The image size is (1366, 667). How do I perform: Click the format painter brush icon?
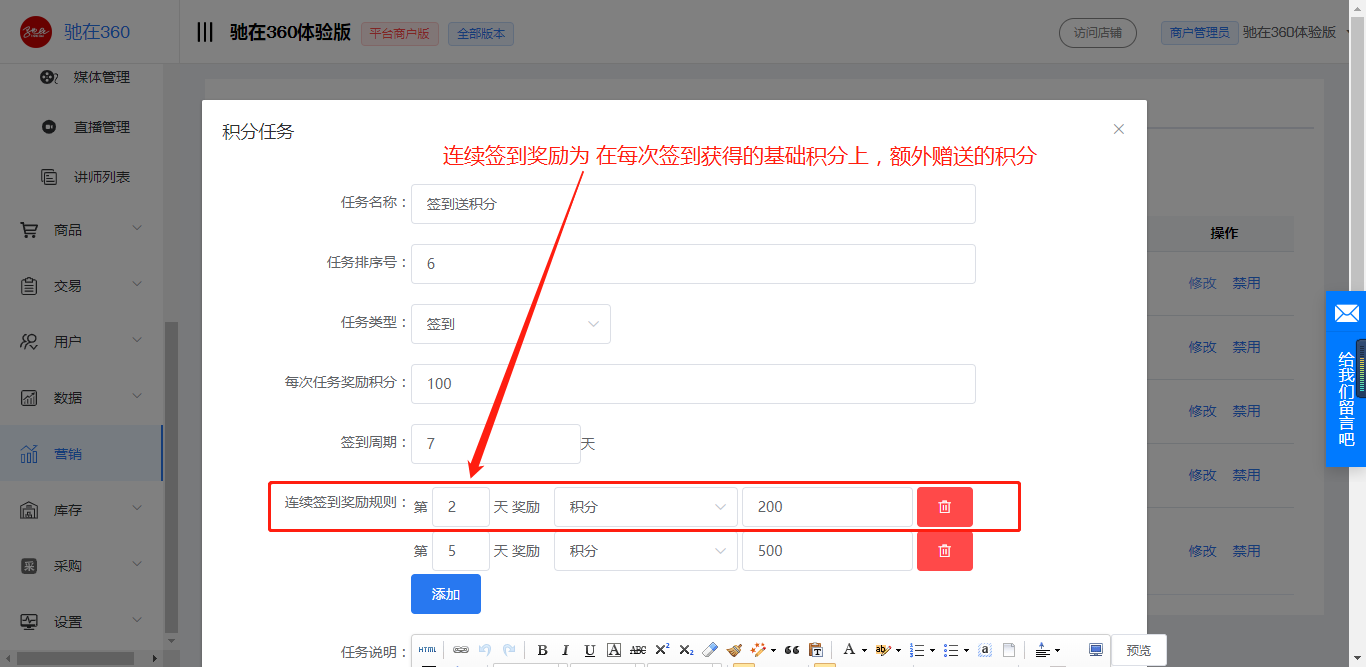(x=734, y=650)
